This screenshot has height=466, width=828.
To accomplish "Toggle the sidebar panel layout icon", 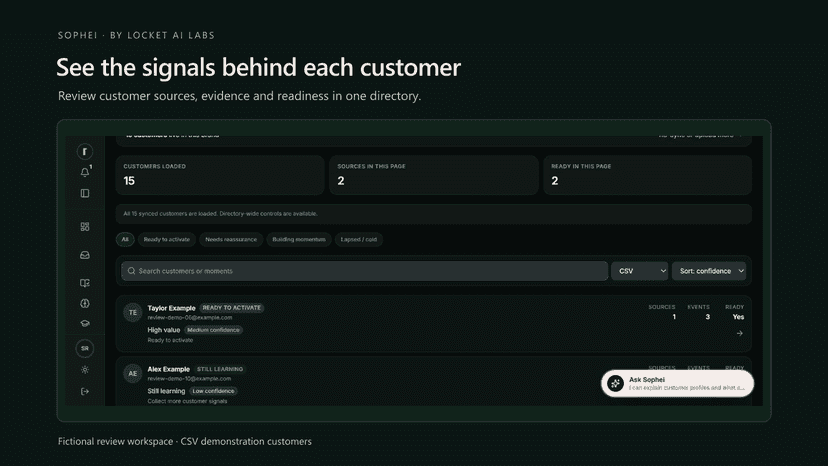I will coord(84,193).
